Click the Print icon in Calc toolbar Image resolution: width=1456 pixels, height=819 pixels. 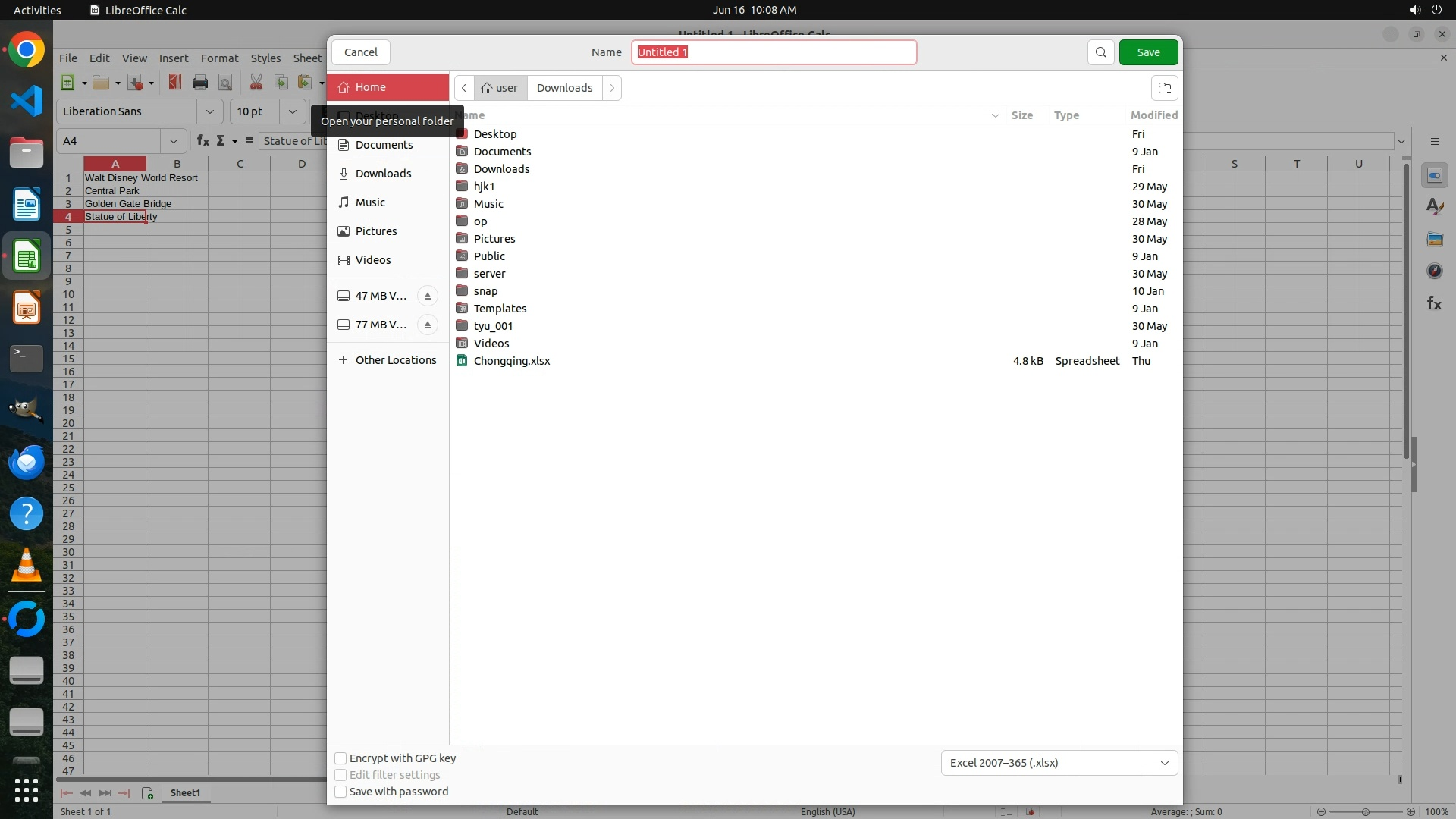pyautogui.click(x=200, y=83)
